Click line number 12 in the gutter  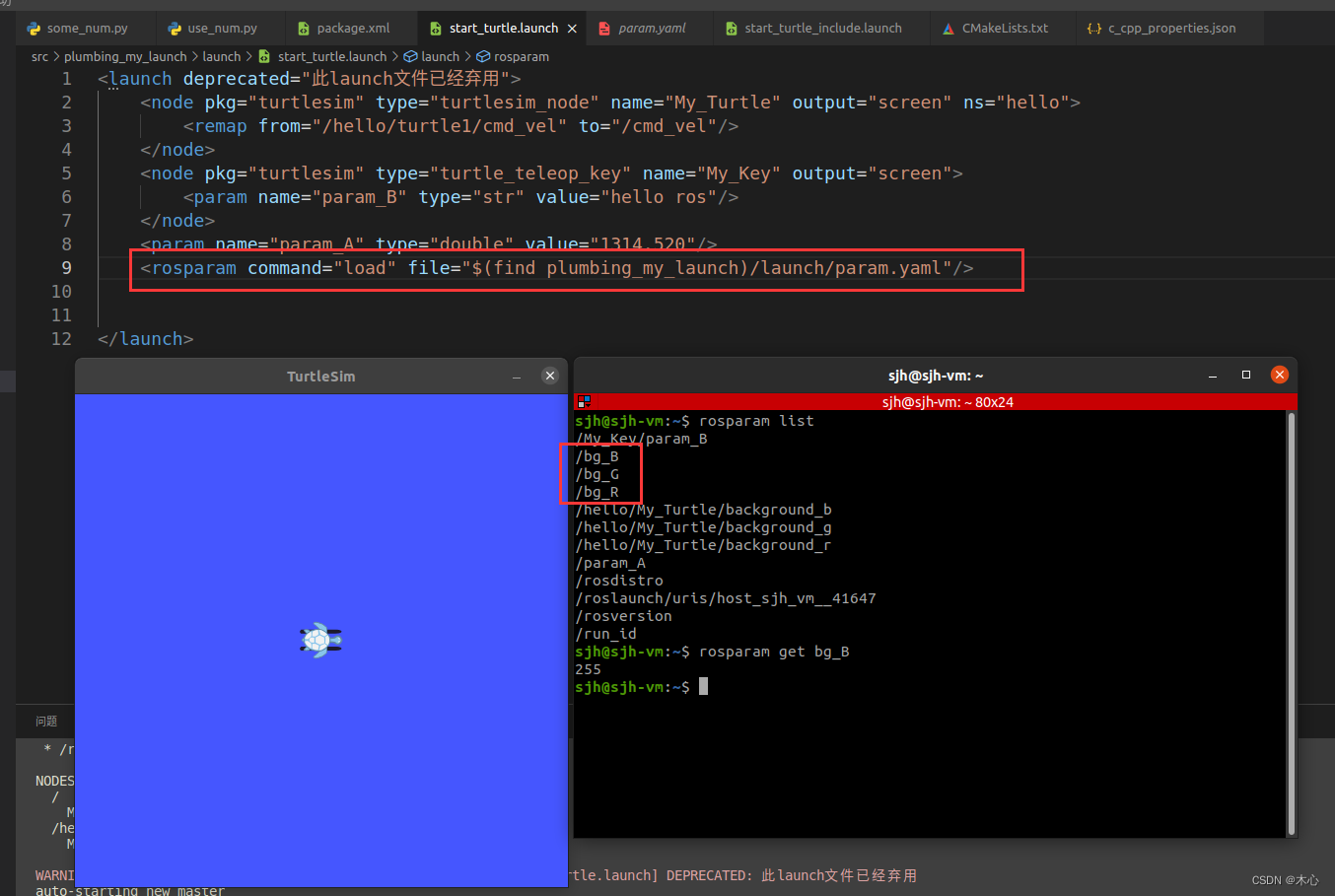[x=61, y=339]
